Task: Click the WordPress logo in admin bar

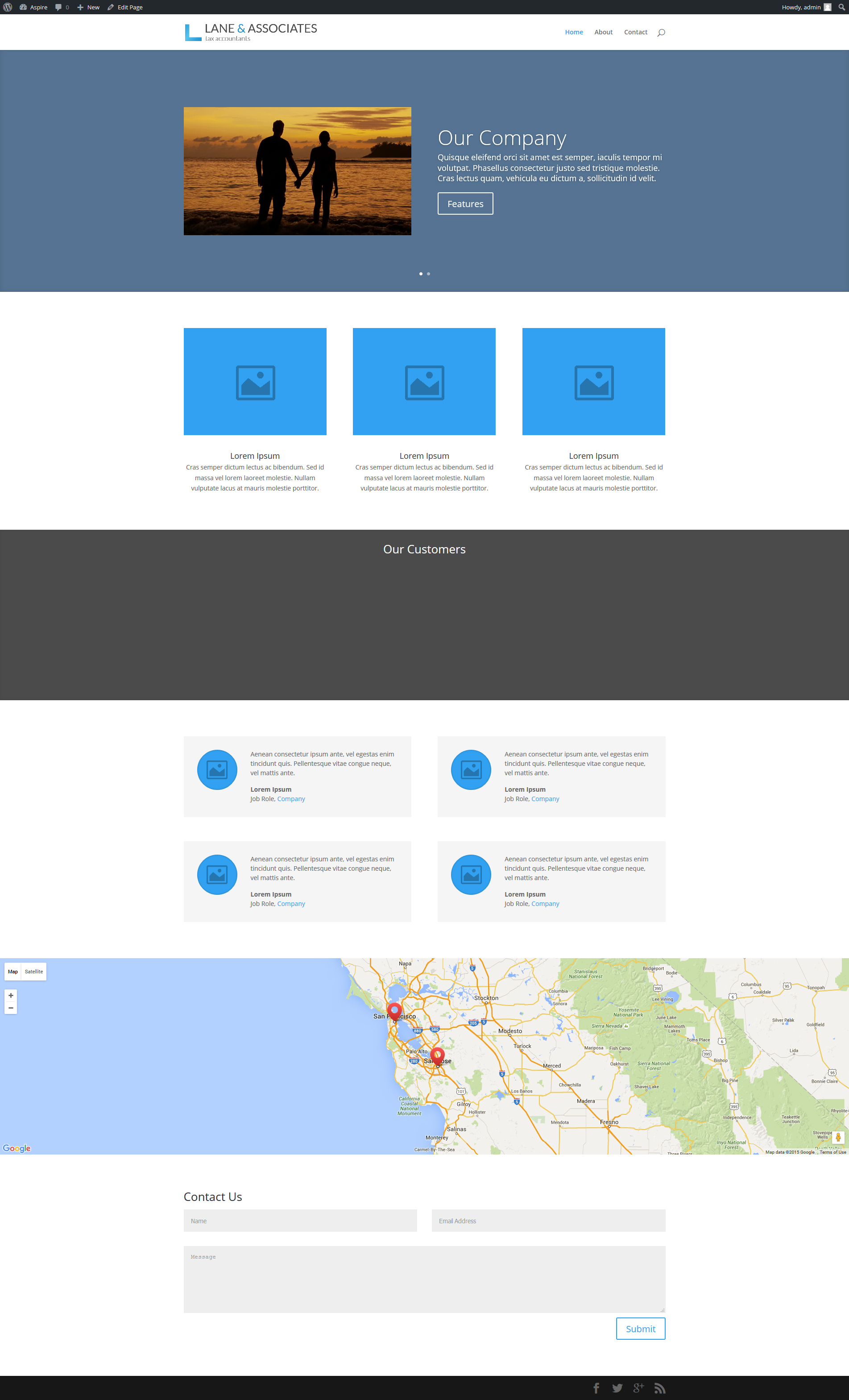Action: (8, 8)
